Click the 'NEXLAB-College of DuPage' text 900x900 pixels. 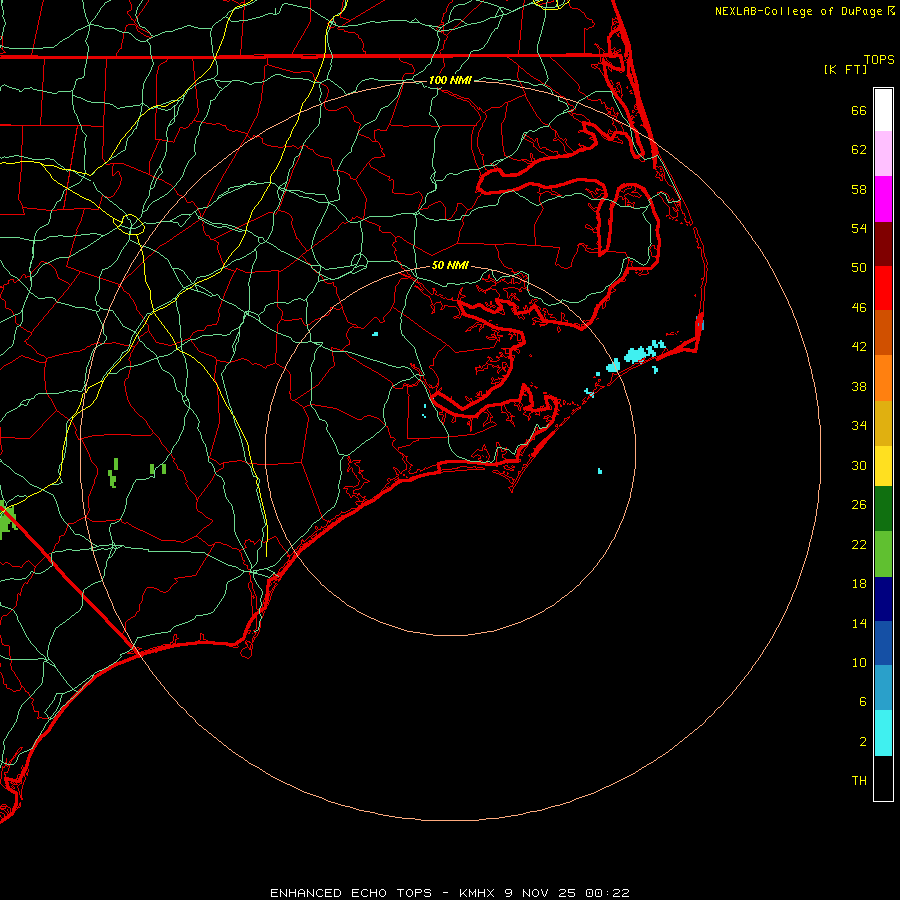click(x=798, y=11)
